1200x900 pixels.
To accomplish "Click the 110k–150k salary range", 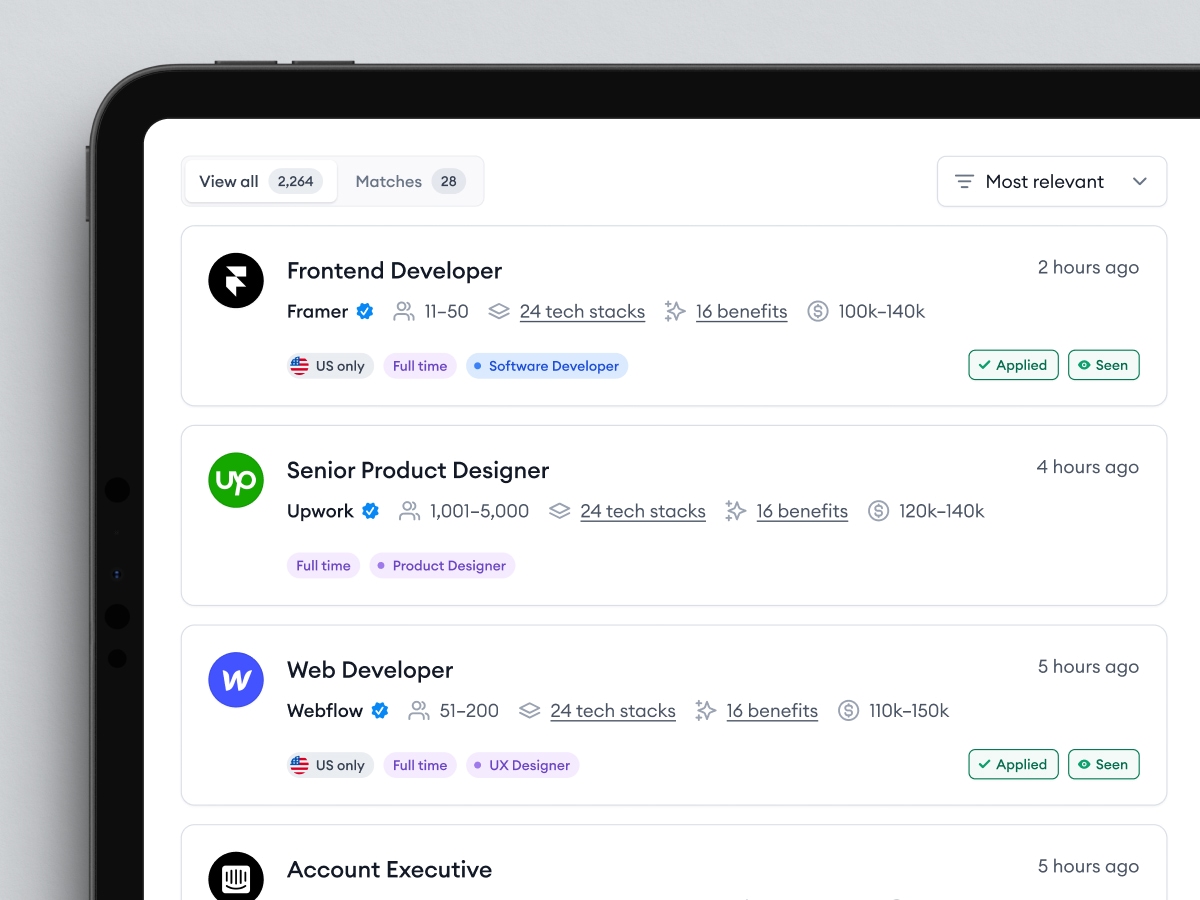I will coord(909,711).
